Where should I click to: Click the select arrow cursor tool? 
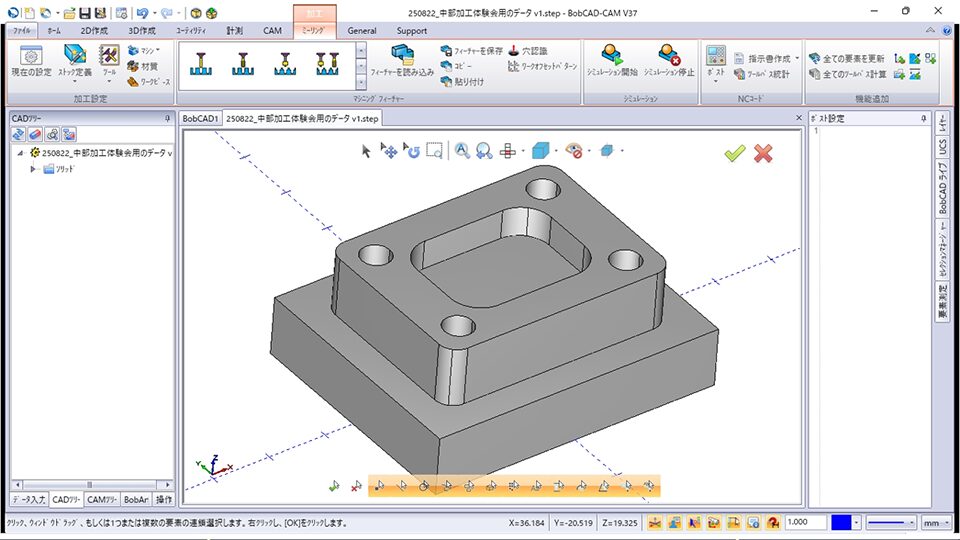coord(366,151)
